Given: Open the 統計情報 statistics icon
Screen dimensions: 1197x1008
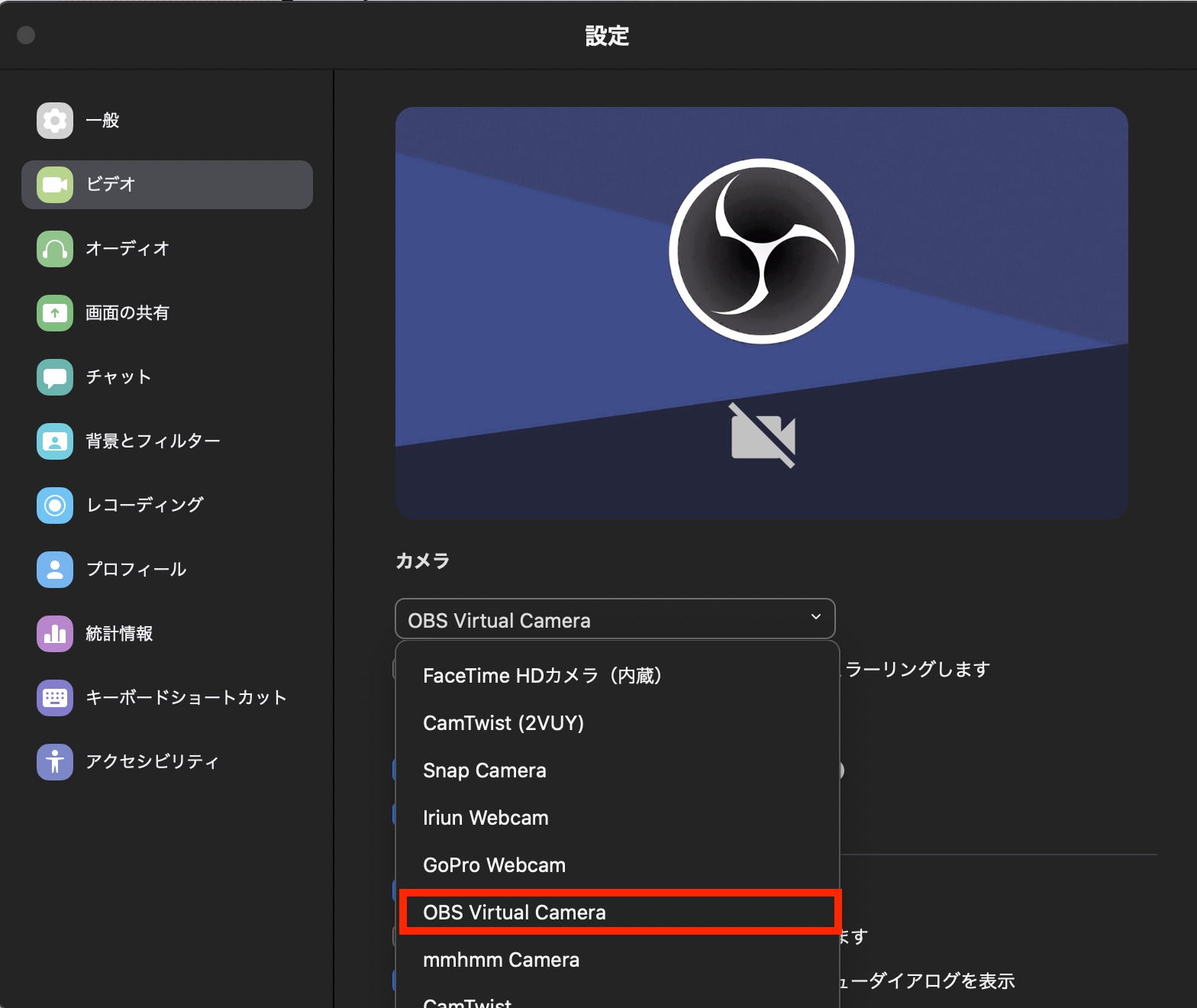Looking at the screenshot, I should pos(55,634).
